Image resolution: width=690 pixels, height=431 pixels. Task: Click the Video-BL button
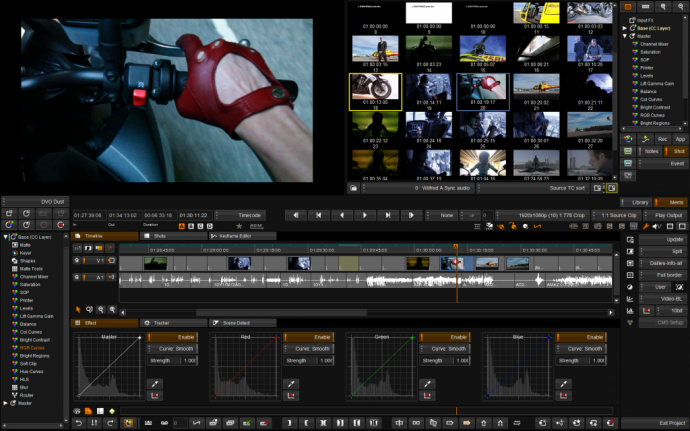coord(663,299)
